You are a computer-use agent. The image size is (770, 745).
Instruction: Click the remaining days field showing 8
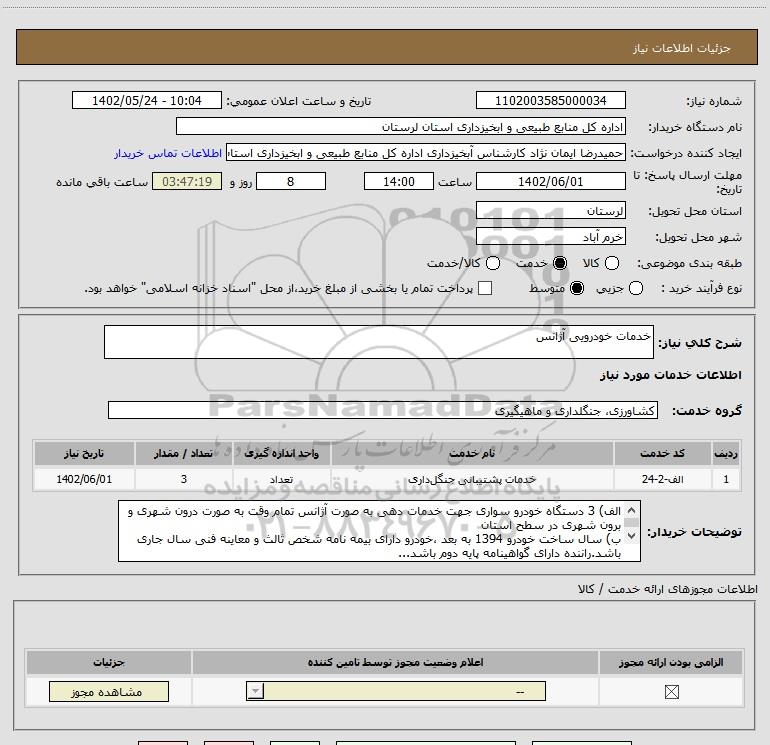coord(291,181)
